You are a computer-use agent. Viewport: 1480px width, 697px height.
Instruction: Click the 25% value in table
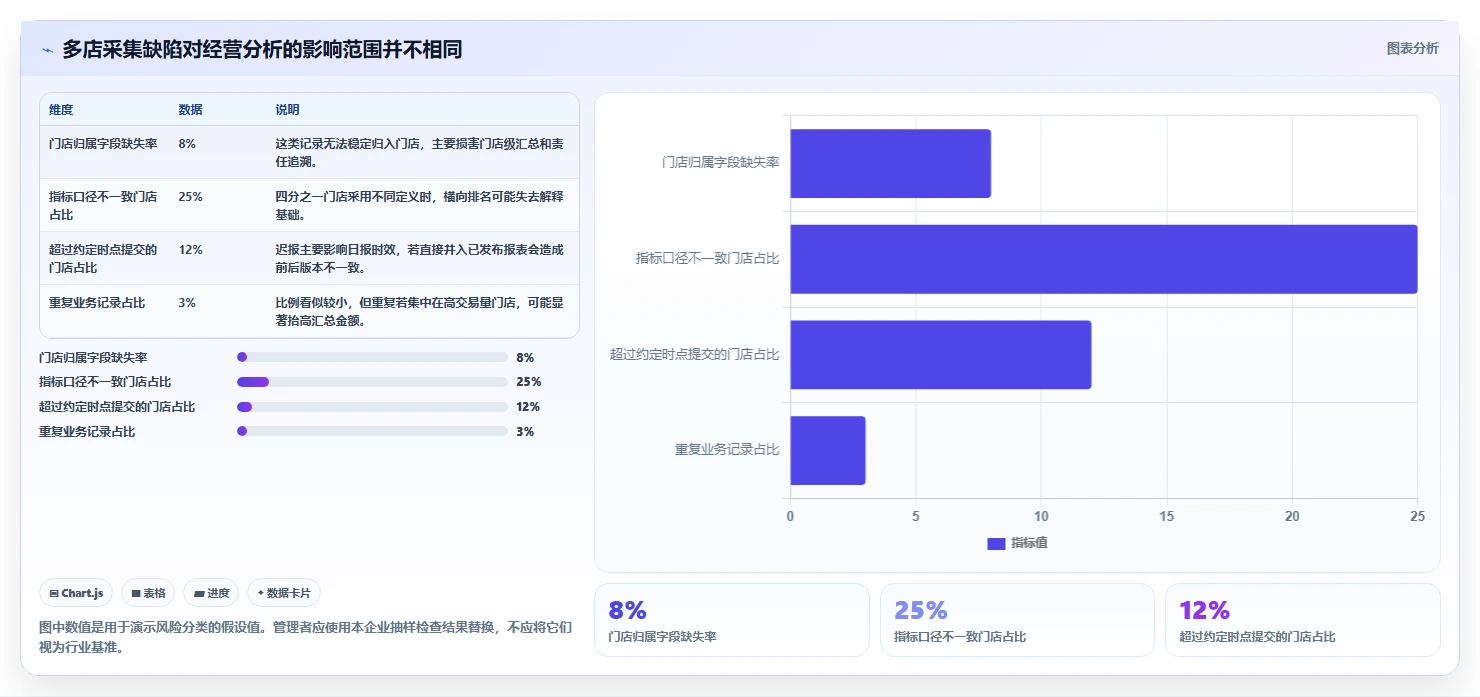pos(190,197)
